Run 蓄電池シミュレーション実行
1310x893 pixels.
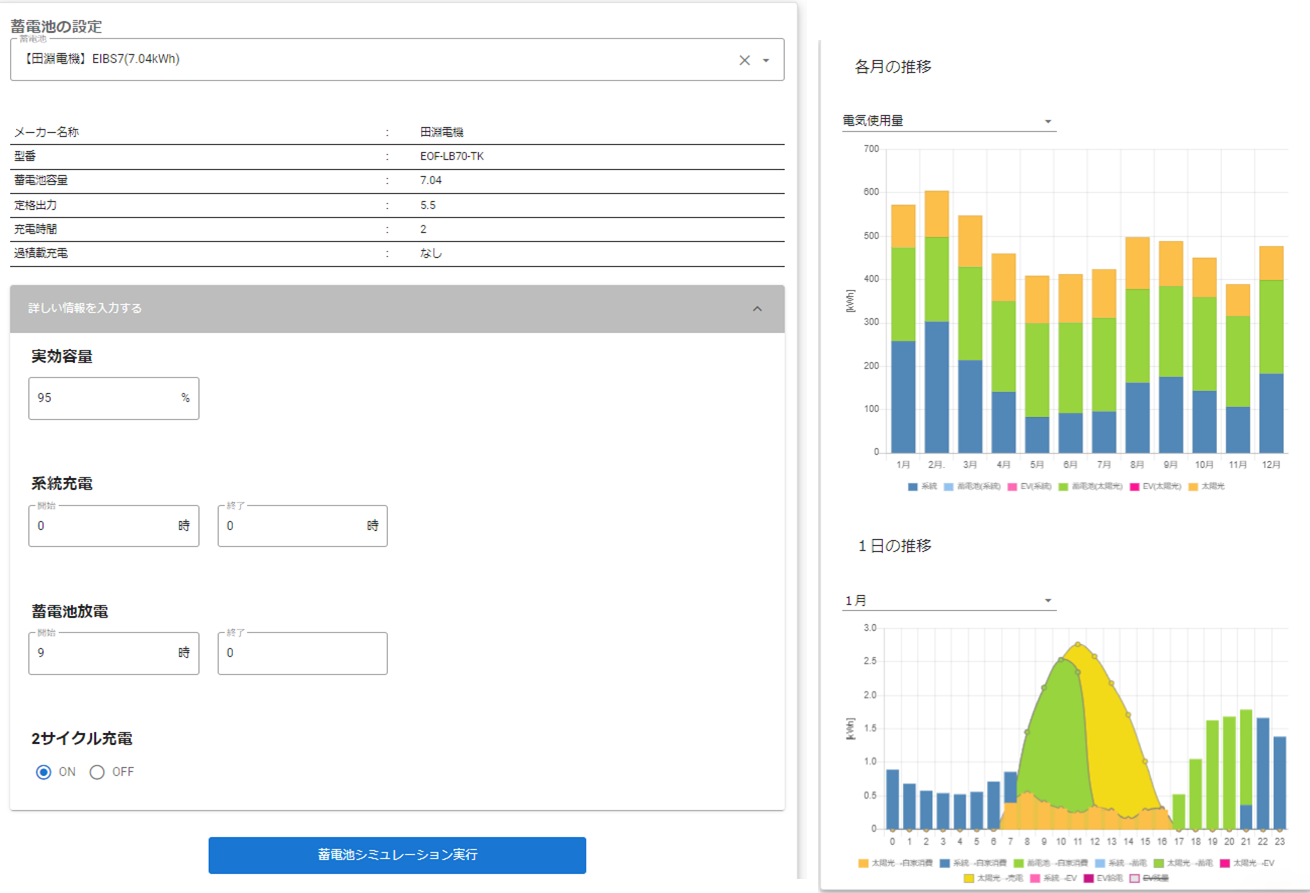click(397, 856)
